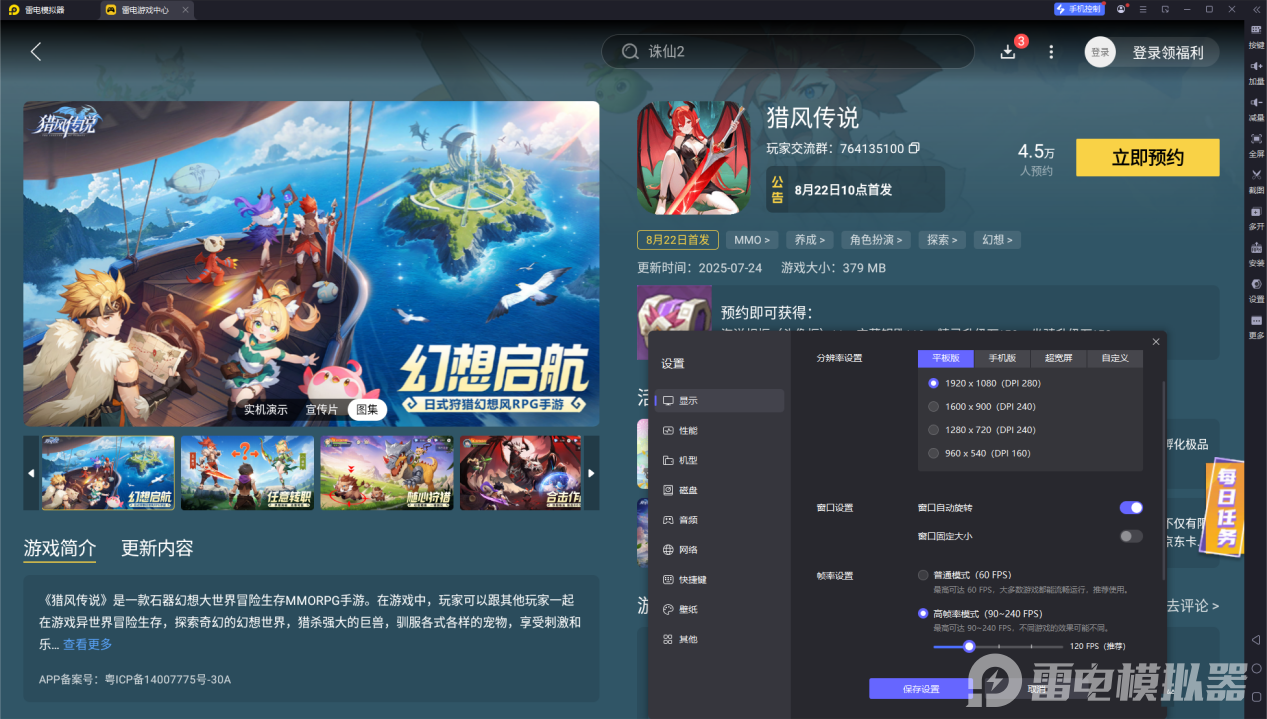Image resolution: width=1267 pixels, height=719 pixels.
Task: Show the 实机演示 media
Action: pos(266,409)
